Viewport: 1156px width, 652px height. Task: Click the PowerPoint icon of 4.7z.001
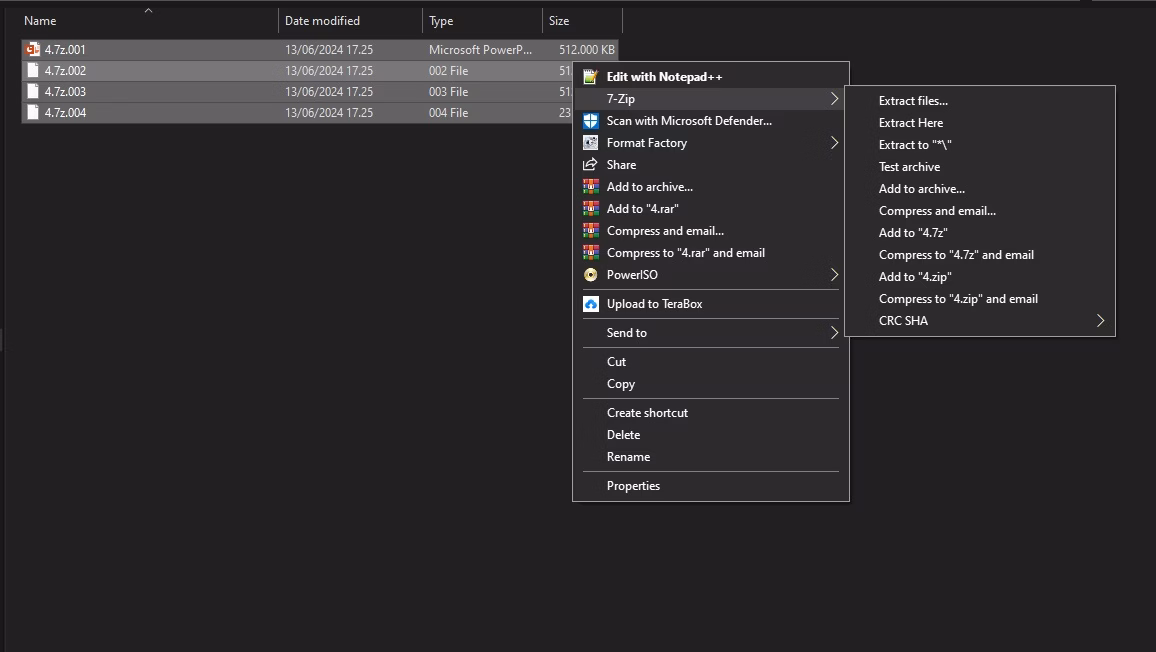(x=32, y=49)
